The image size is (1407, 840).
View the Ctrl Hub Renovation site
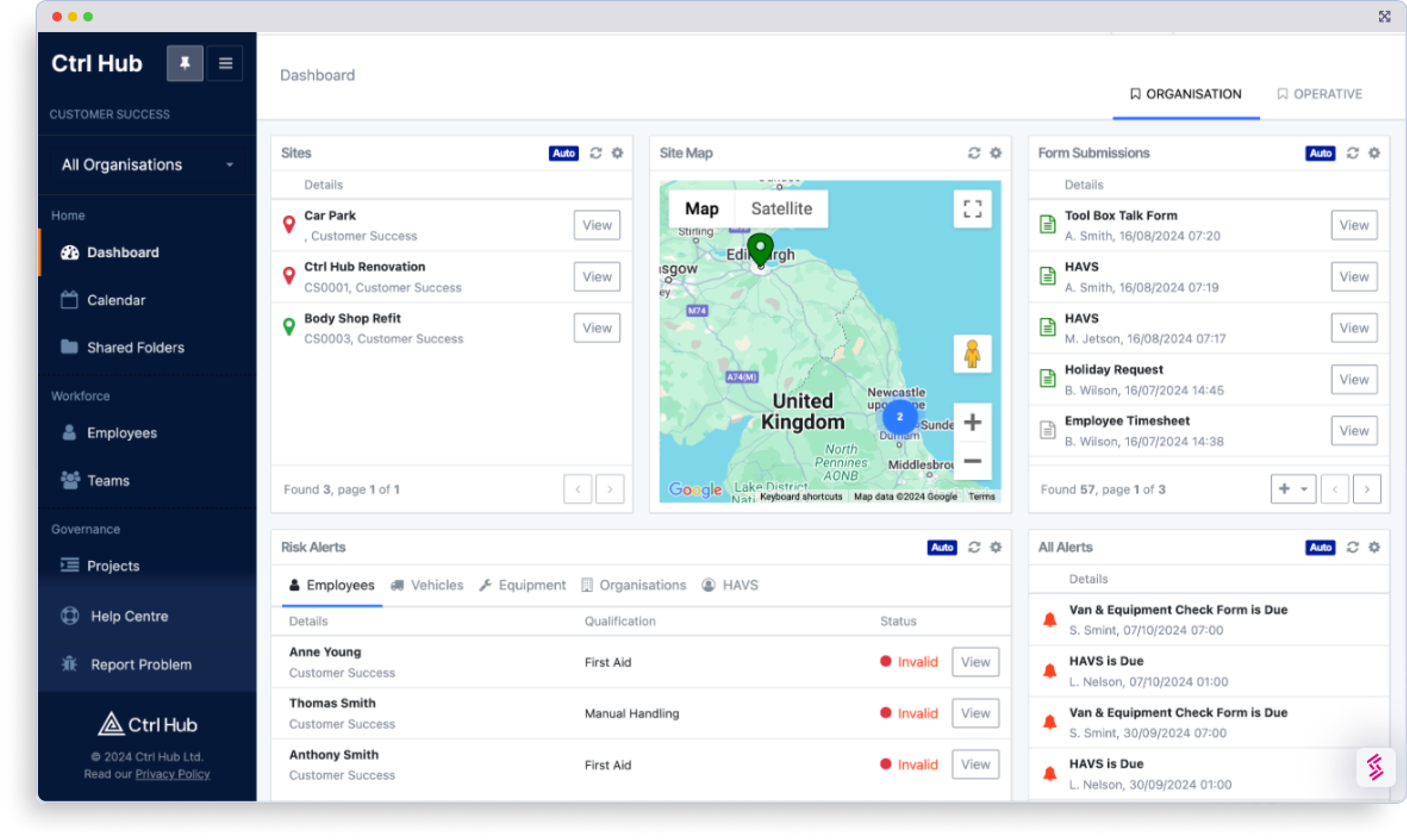(597, 277)
